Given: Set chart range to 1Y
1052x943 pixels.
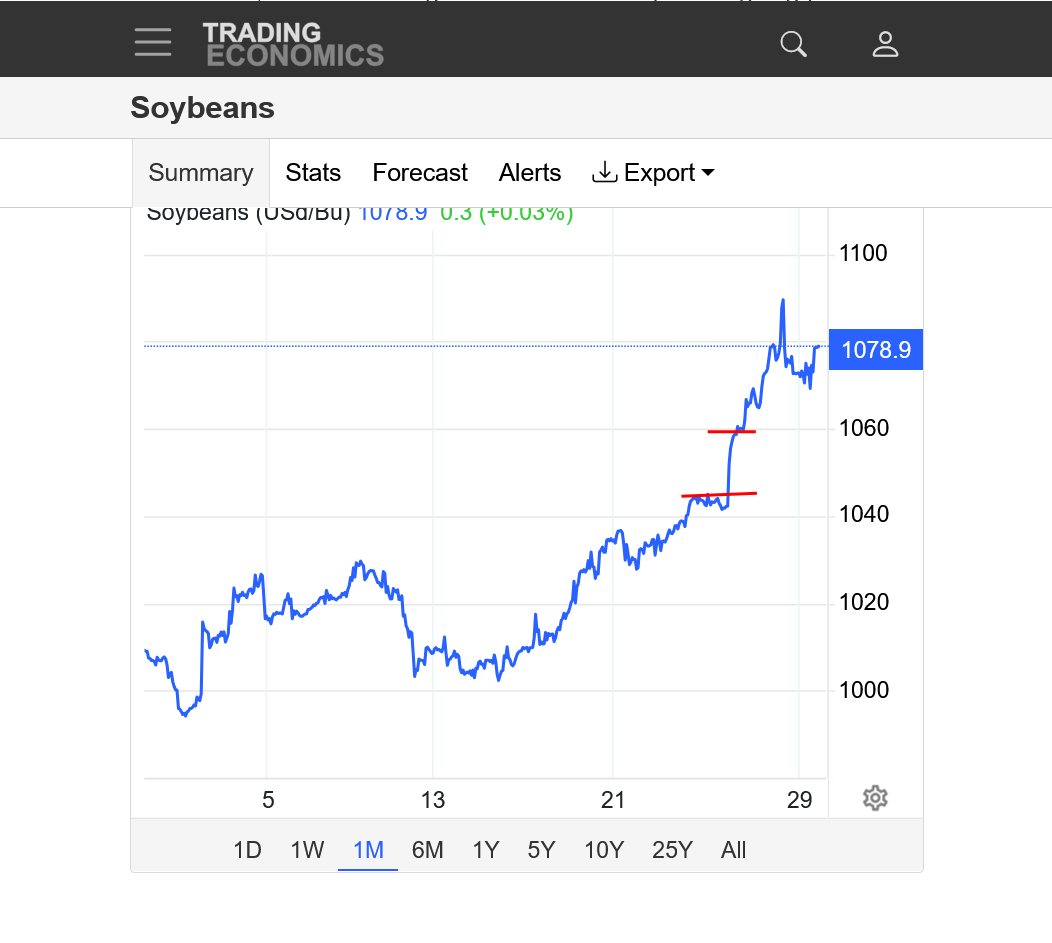Looking at the screenshot, I should [x=485, y=850].
